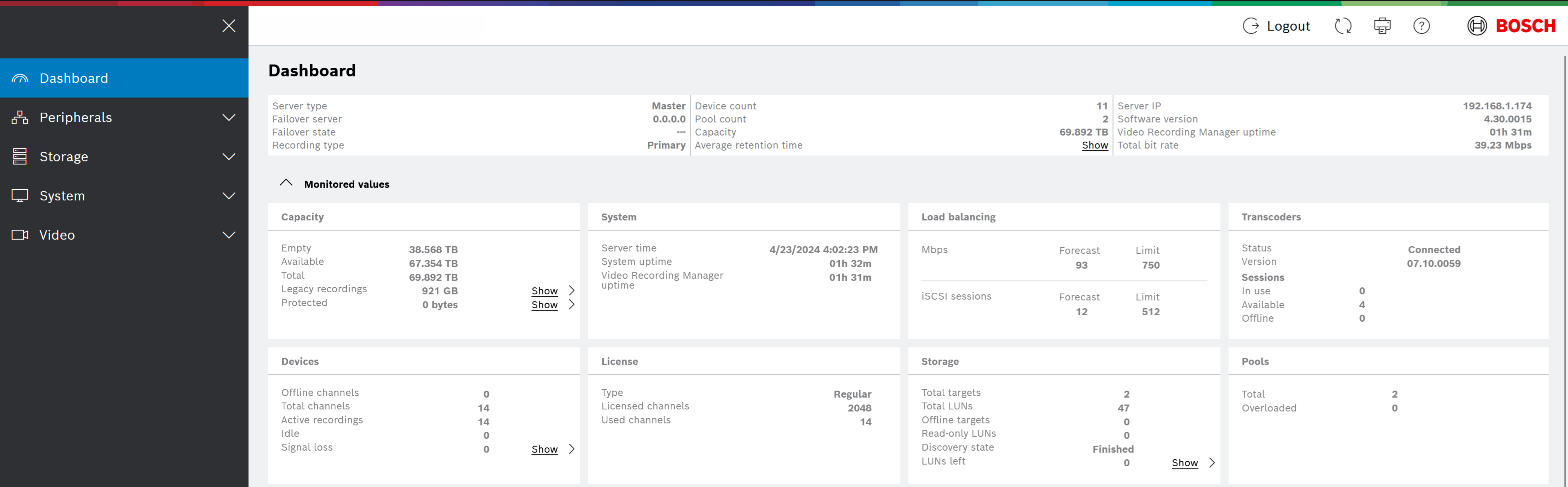Screen dimensions: 1568x487
Task: Click the Legacy recordings 921 GB value
Action: (x=440, y=291)
